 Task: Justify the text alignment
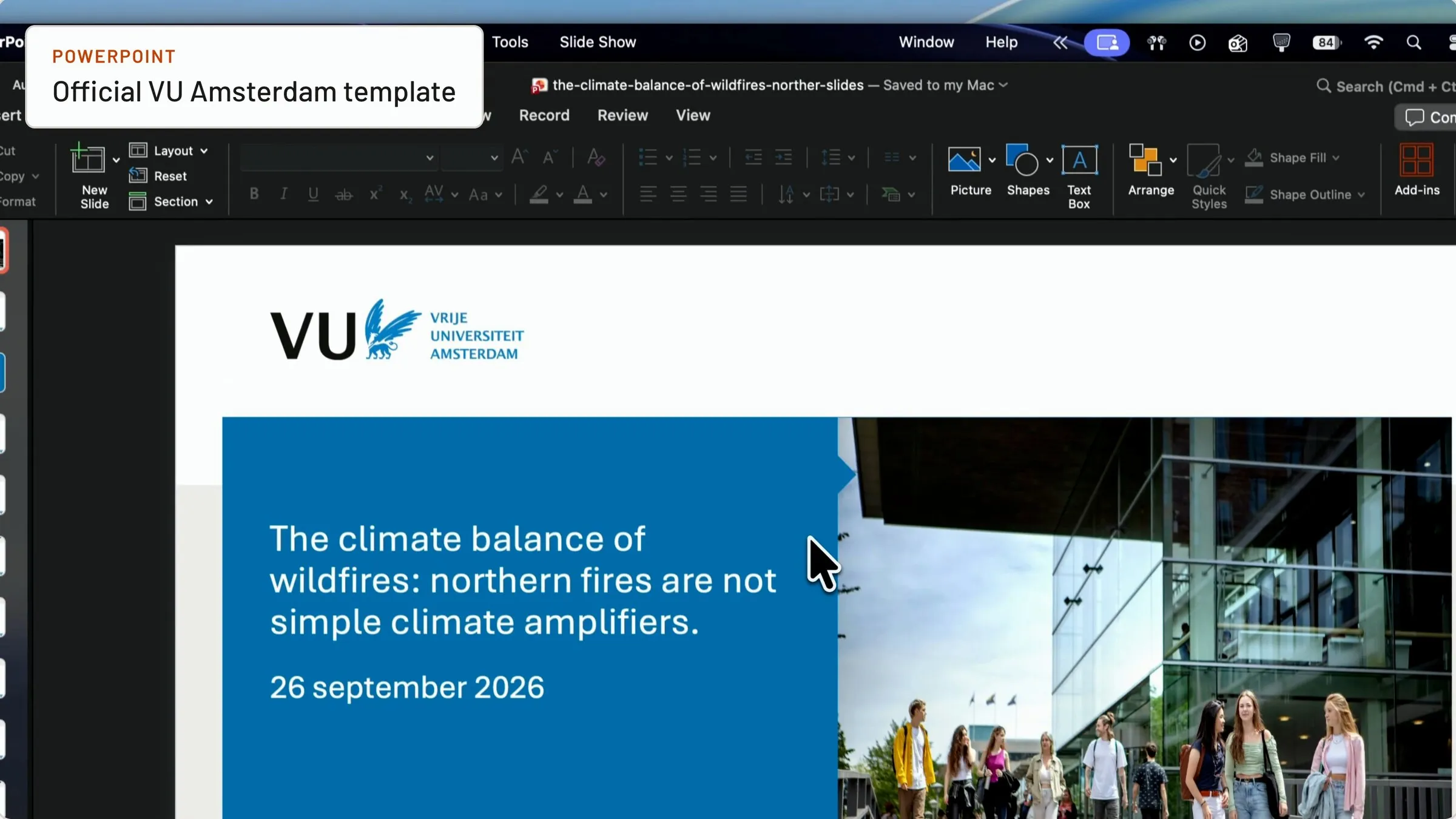click(x=738, y=194)
